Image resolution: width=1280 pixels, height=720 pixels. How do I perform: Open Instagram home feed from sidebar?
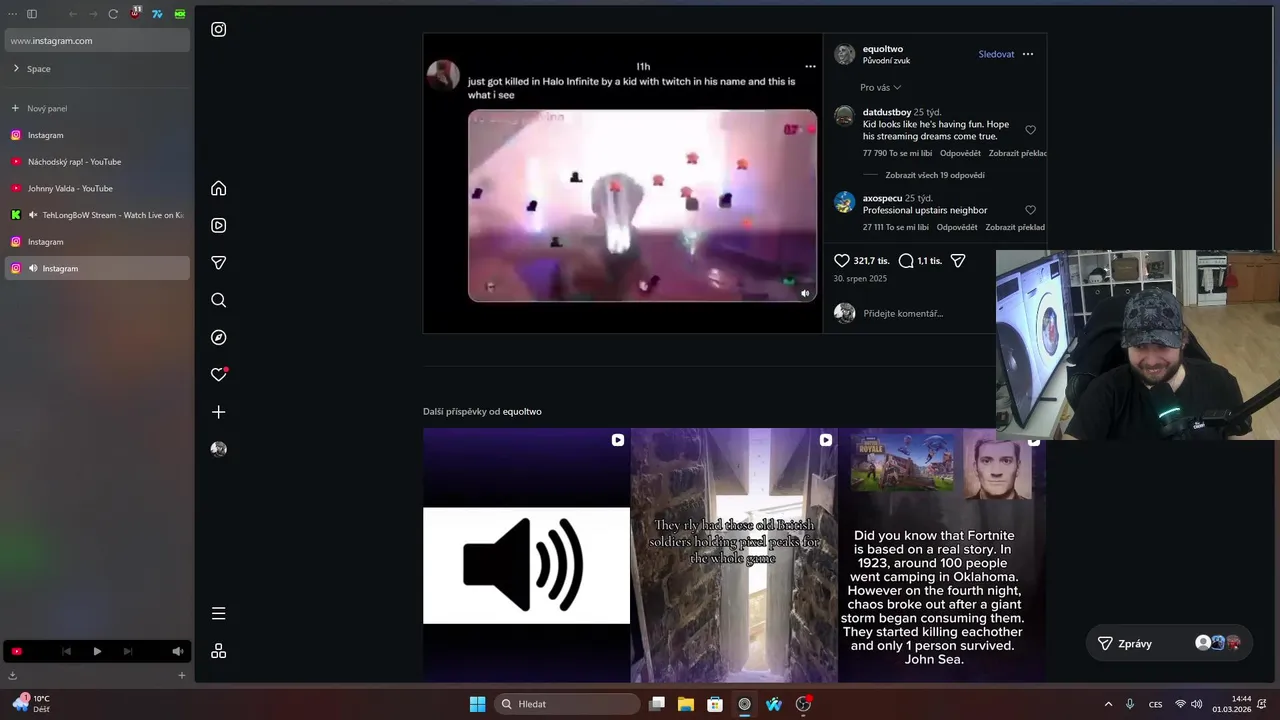pos(219,188)
